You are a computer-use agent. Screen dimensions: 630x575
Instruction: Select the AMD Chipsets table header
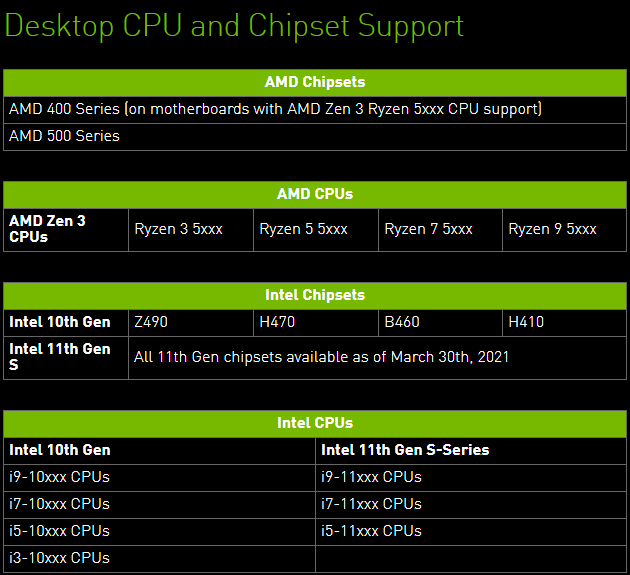point(315,82)
